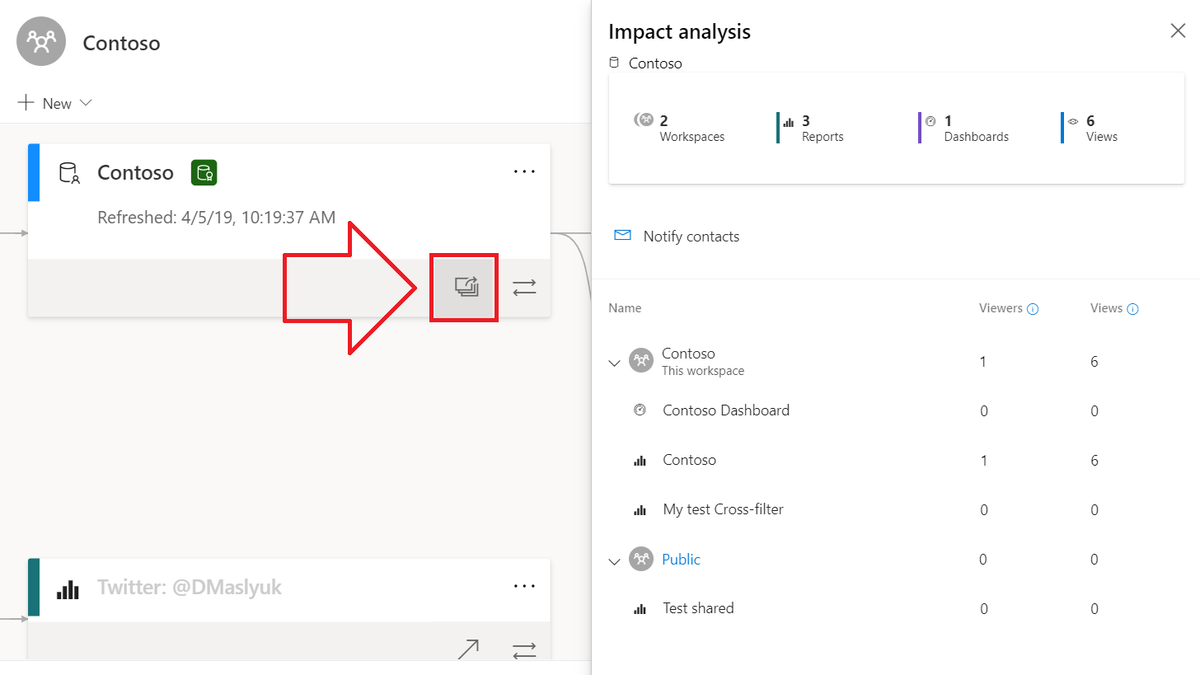
Task: Open Impact analysis on the Contoso dataset card
Action: point(466,287)
